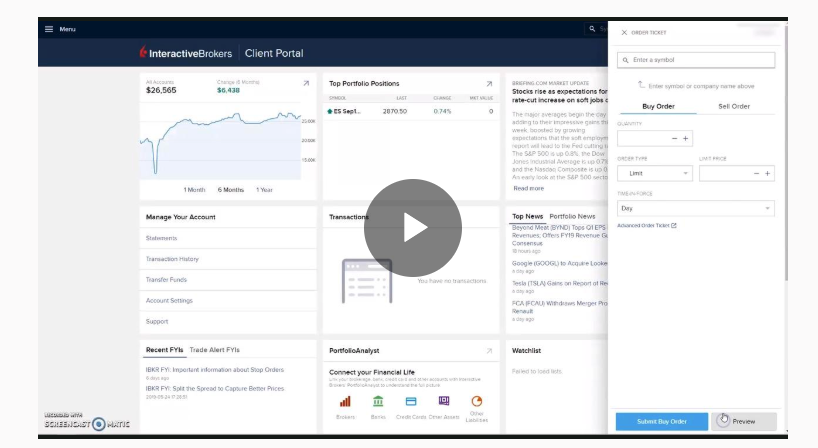Screen dimensions: 818x448
Task: Close the Order Ticket panel
Action: click(624, 32)
